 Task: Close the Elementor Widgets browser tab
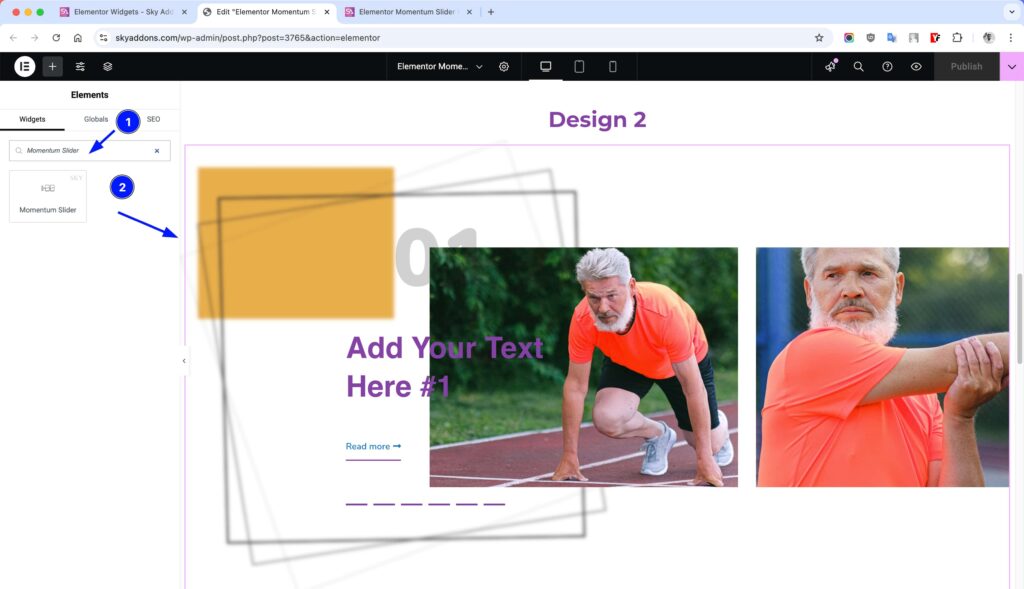pos(184,12)
